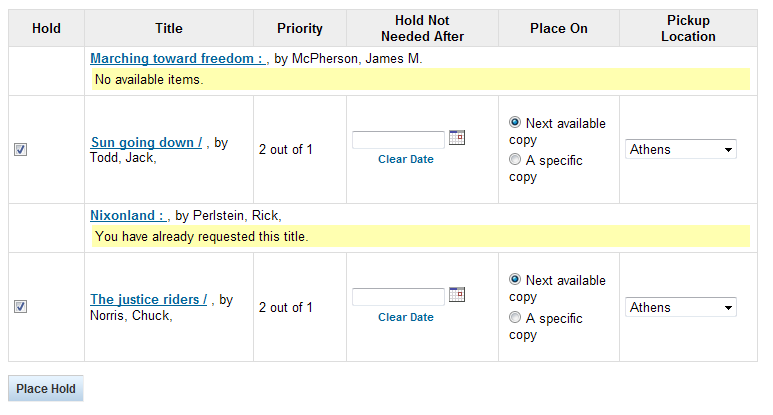Open calendar icon for The justice riders hold
773x415 pixels.
pyautogui.click(x=457, y=294)
